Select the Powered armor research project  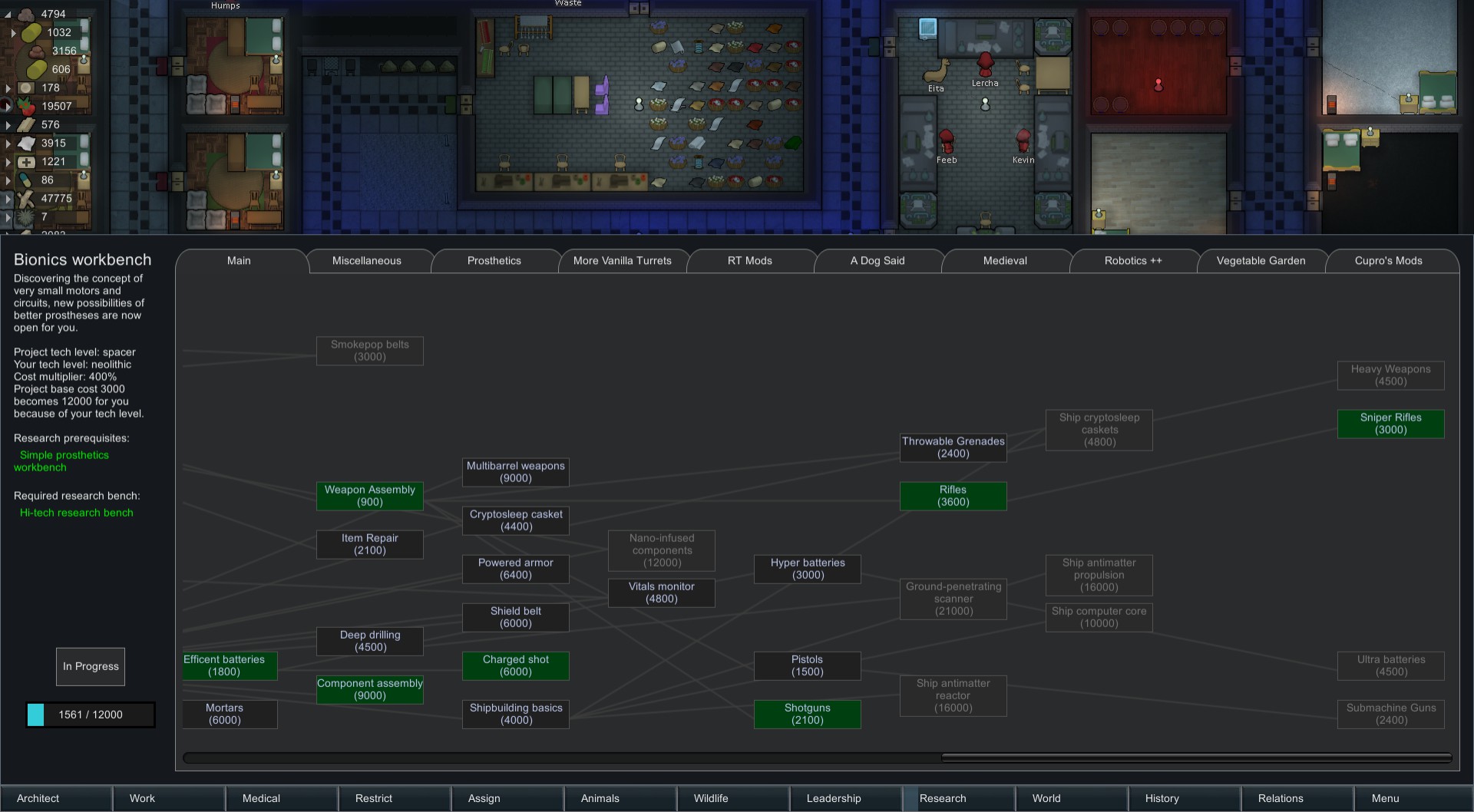[x=516, y=569]
